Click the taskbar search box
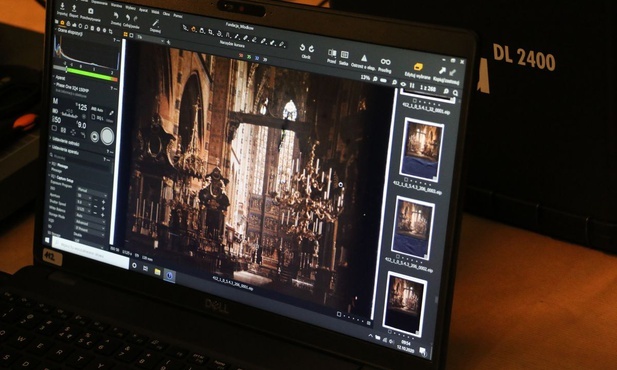Image resolution: width=617 pixels, height=370 pixels. point(91,254)
